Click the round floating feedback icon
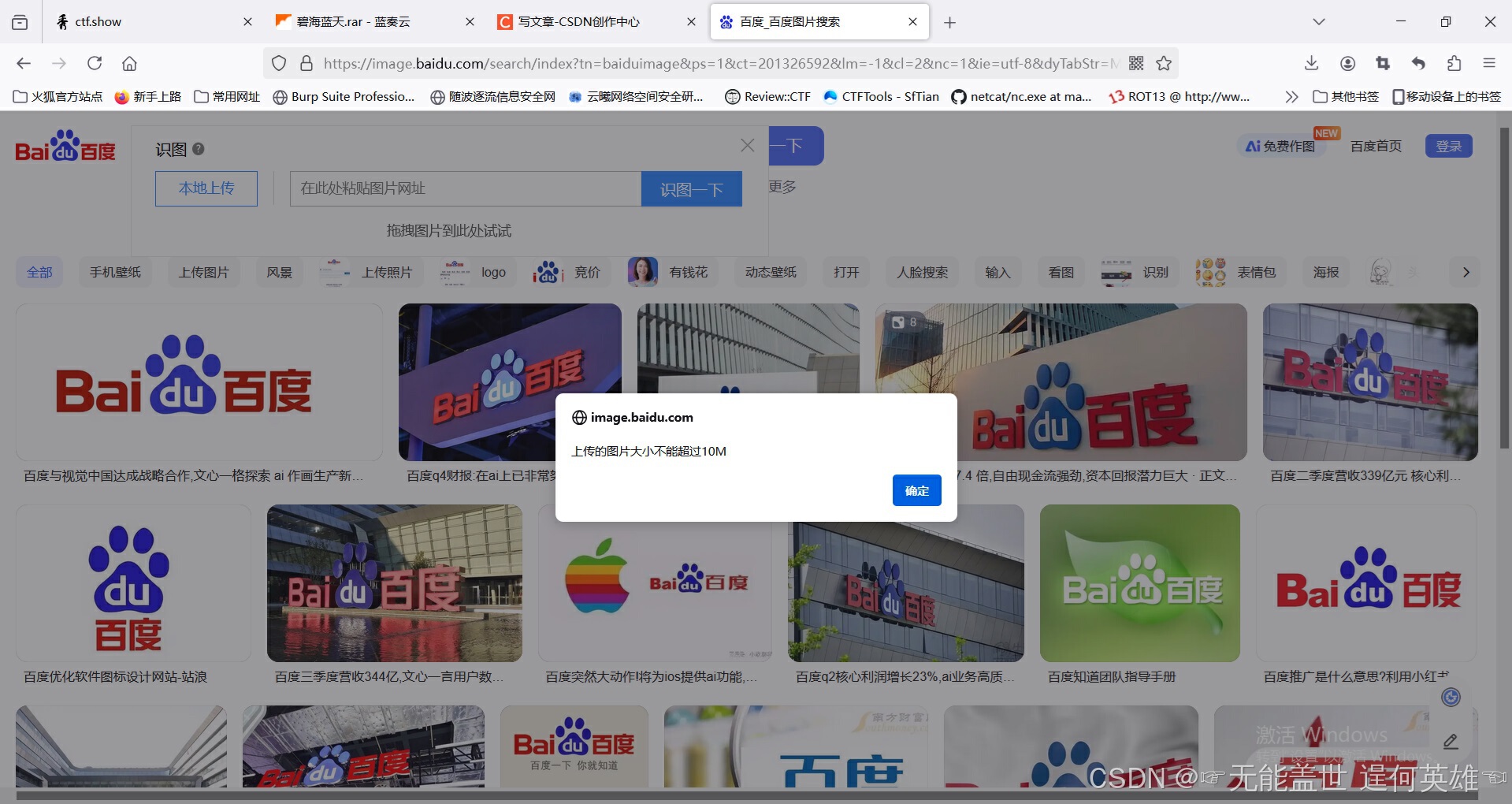 pos(1451,697)
